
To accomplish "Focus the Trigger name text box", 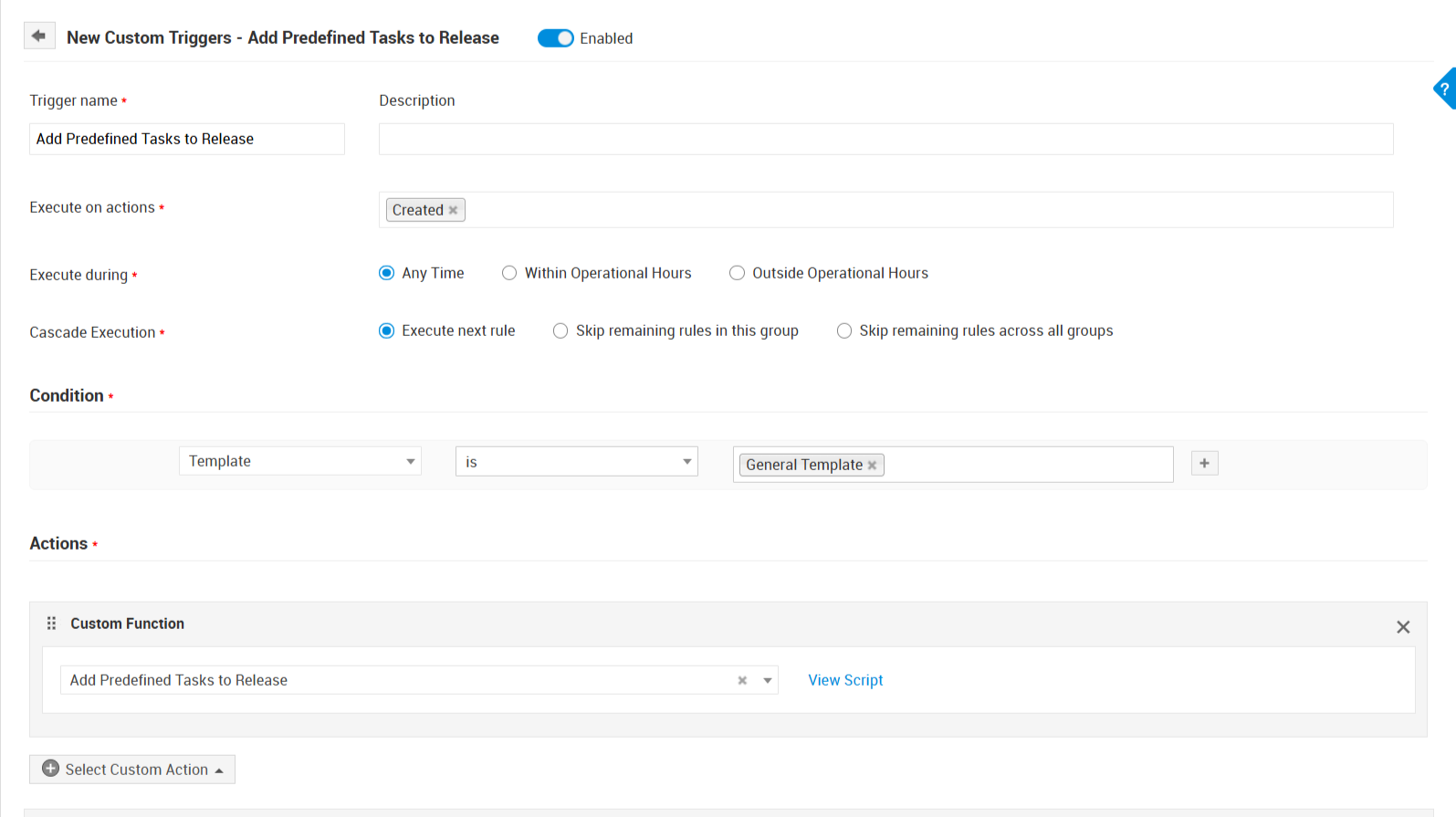I will 187,139.
